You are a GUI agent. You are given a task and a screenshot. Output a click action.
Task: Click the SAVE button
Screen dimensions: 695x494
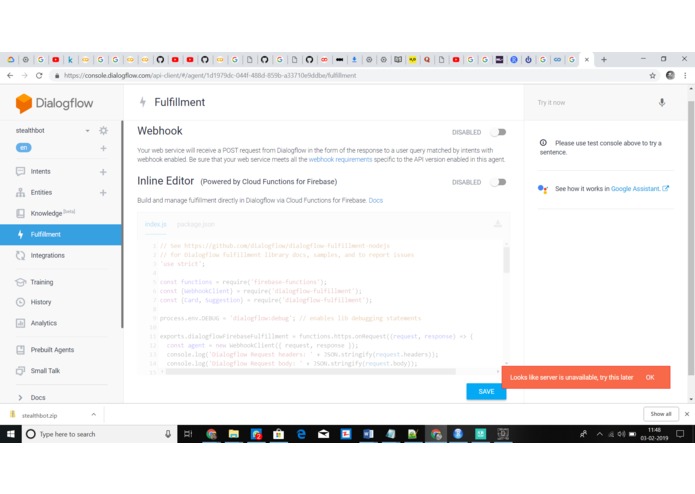[x=486, y=391]
